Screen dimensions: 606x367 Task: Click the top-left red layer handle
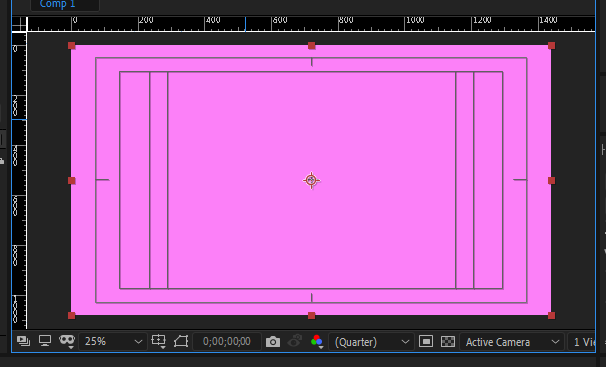(71, 46)
